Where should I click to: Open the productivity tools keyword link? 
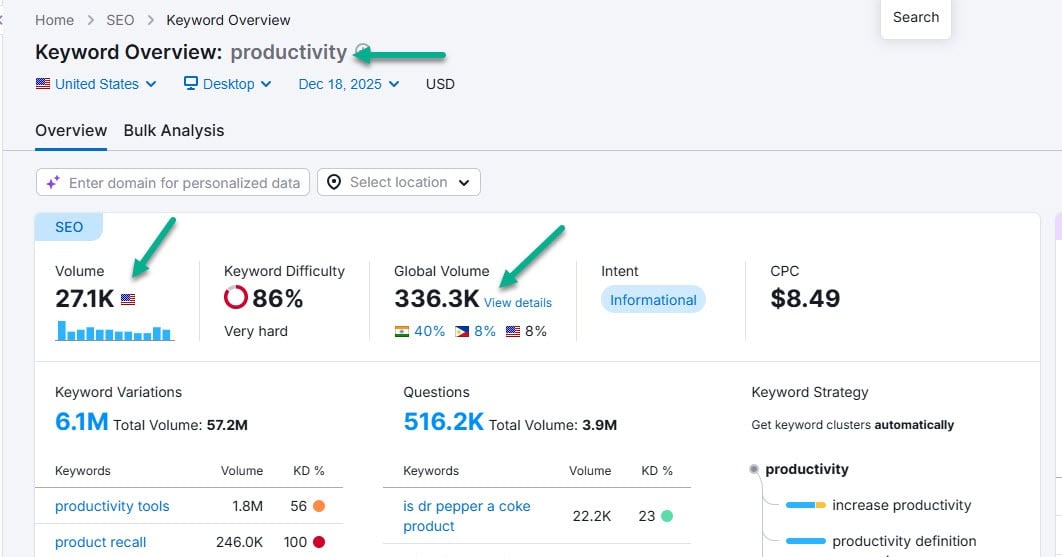112,506
